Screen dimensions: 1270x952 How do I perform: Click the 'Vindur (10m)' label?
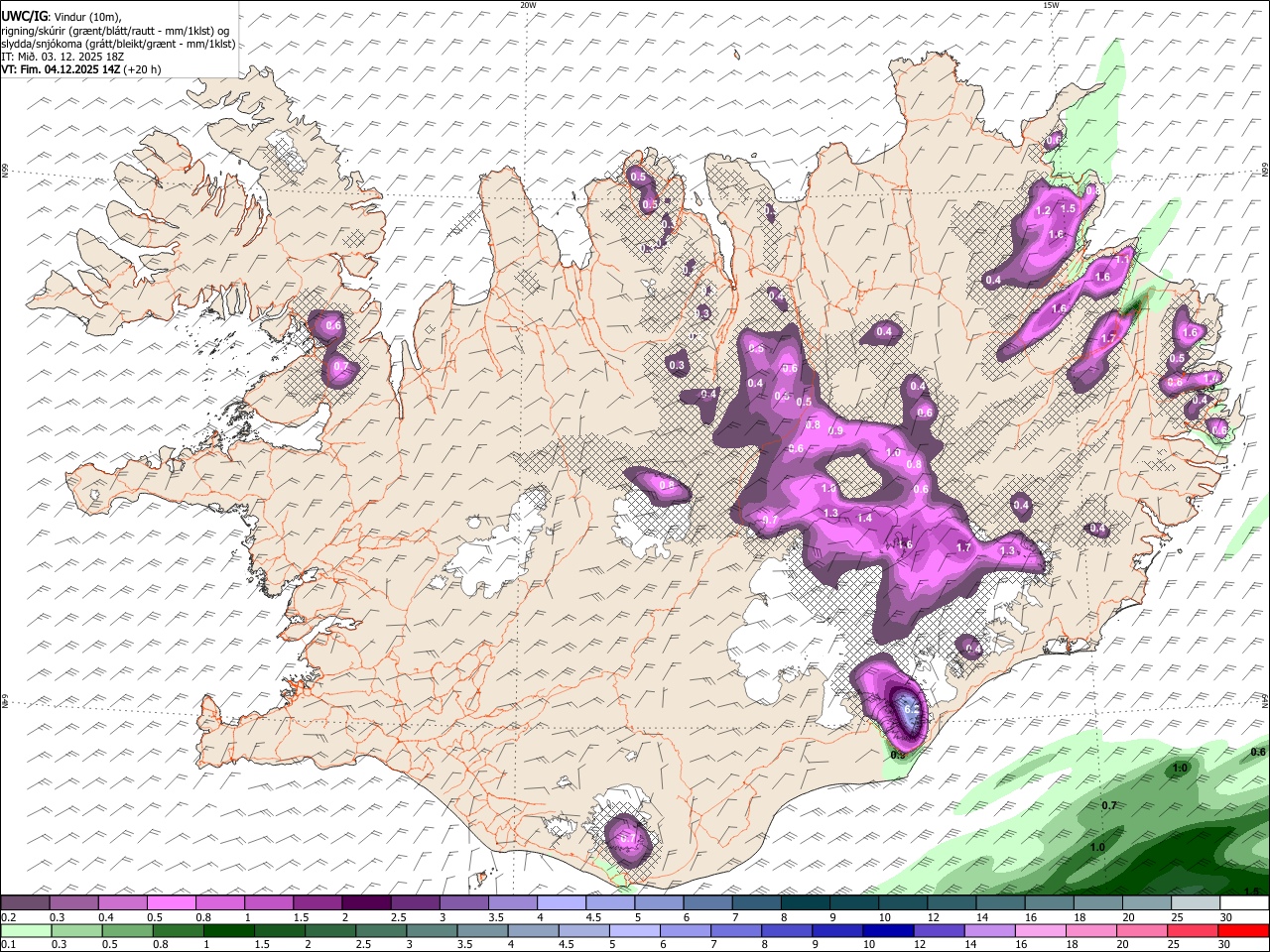pyautogui.click(x=87, y=16)
